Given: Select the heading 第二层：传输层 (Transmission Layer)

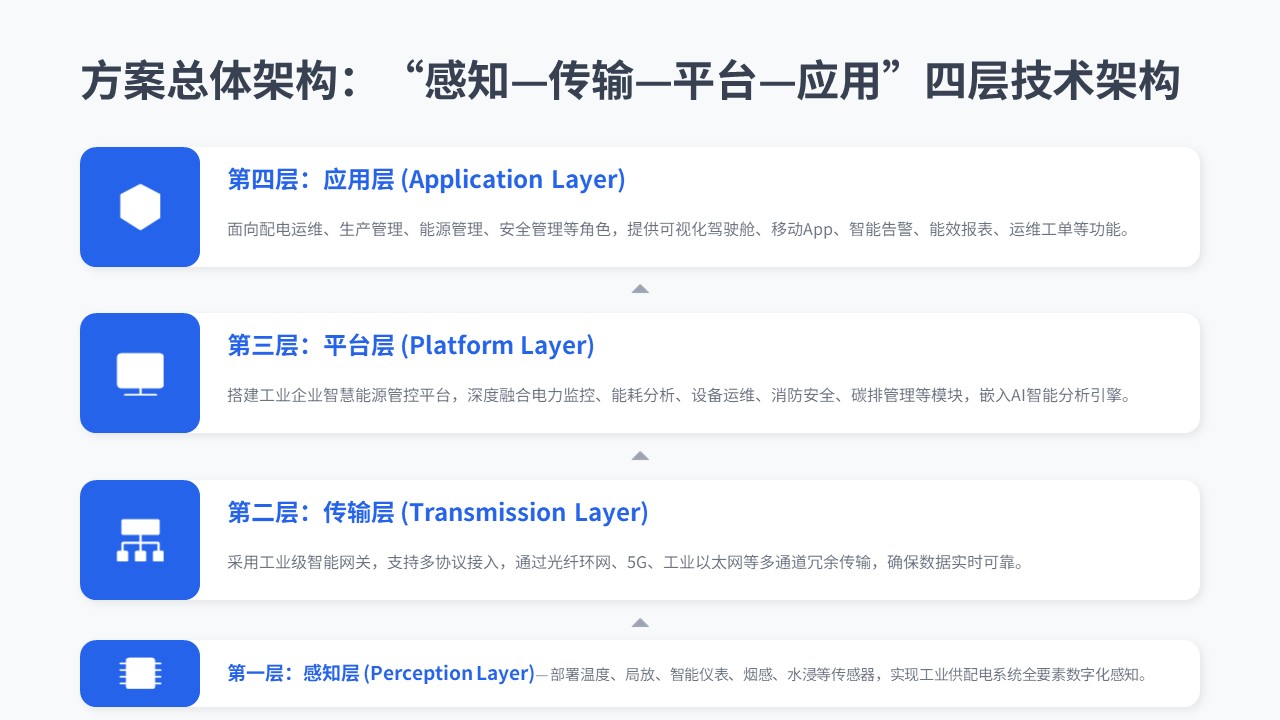Looking at the screenshot, I should coord(437,513).
